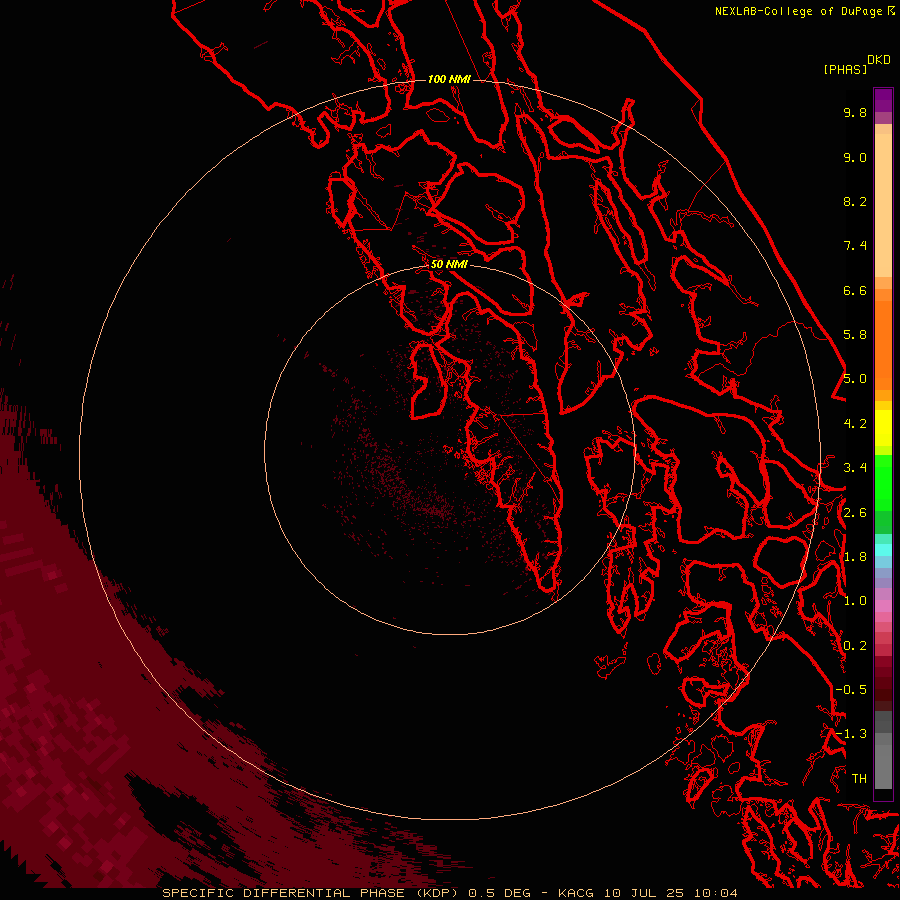Click the 50 NMI range ring label
The height and width of the screenshot is (900, 900).
pos(449,264)
